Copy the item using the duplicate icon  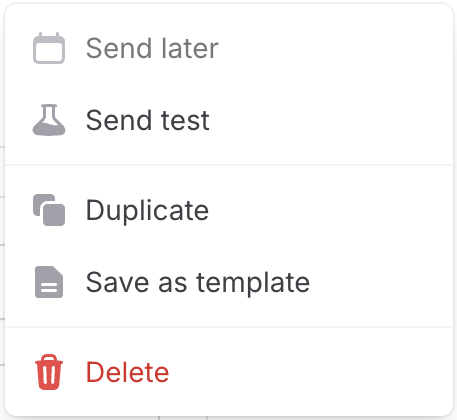tap(49, 210)
